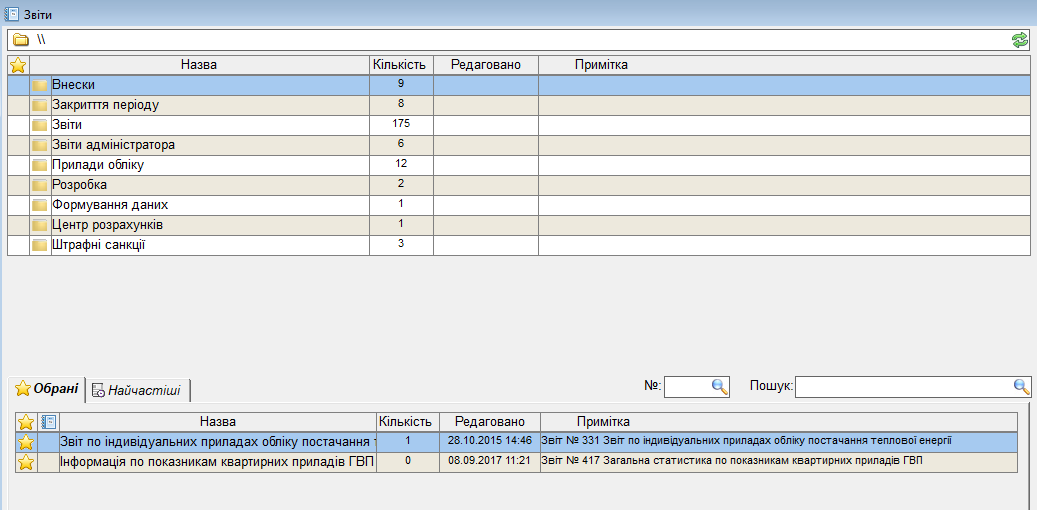The image size is (1037, 510).
Task: Switch to the Найчастіші tab
Action: [x=137, y=390]
